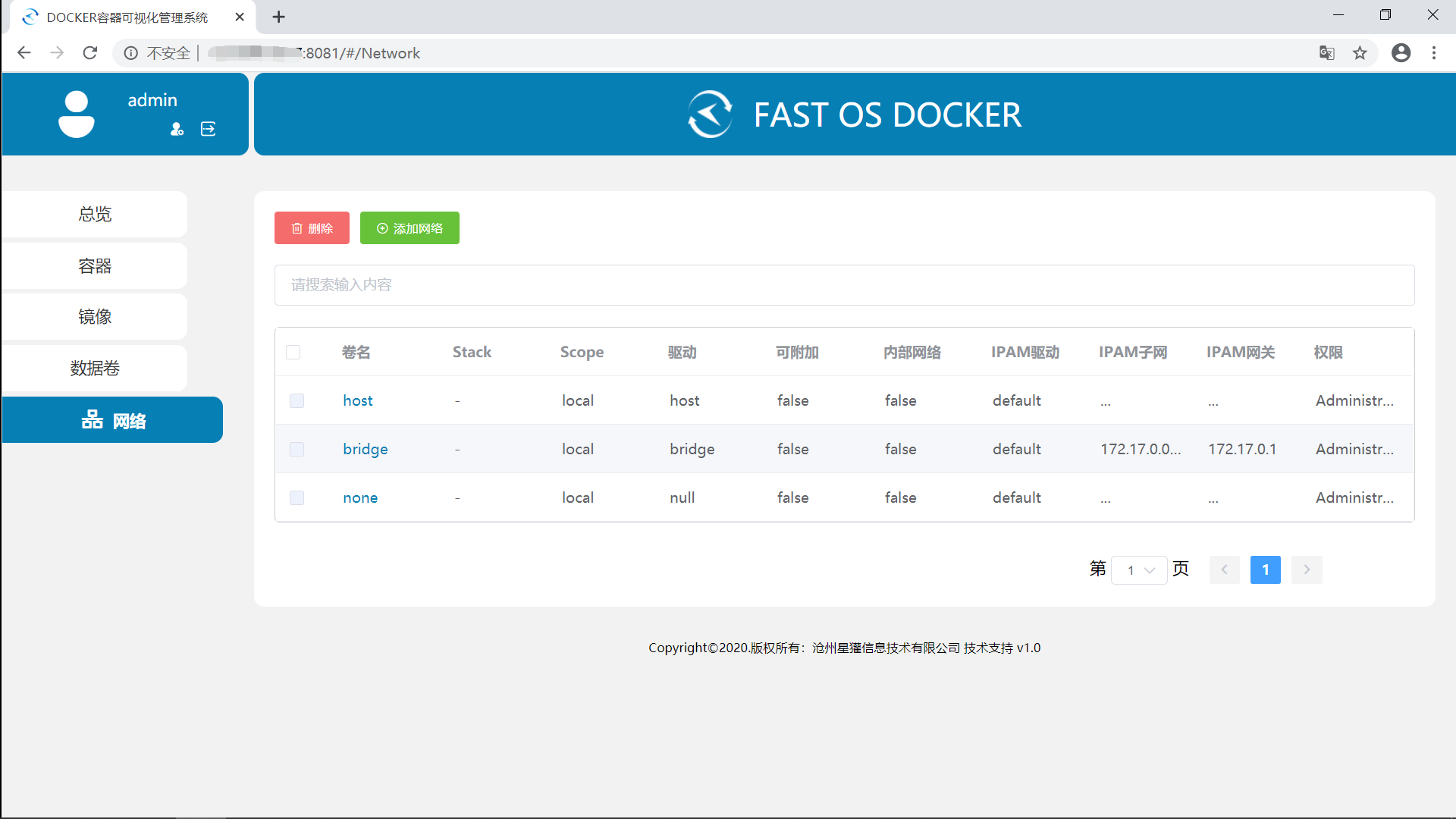This screenshot has width=1456, height=819.
Task: Click the browser profile avatar icon
Action: (1401, 53)
